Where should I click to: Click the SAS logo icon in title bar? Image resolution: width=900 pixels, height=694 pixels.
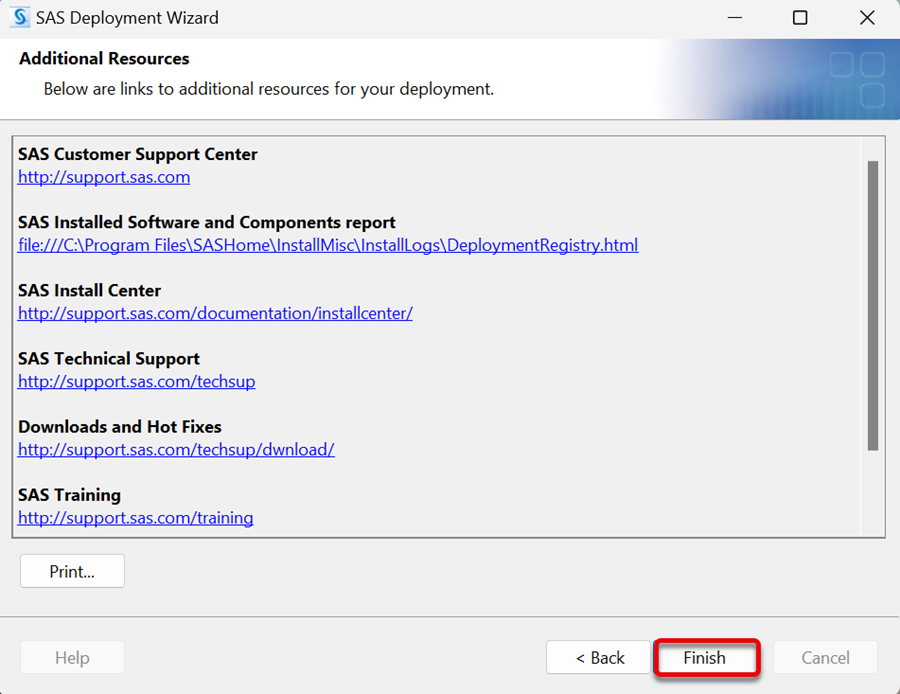click(20, 17)
